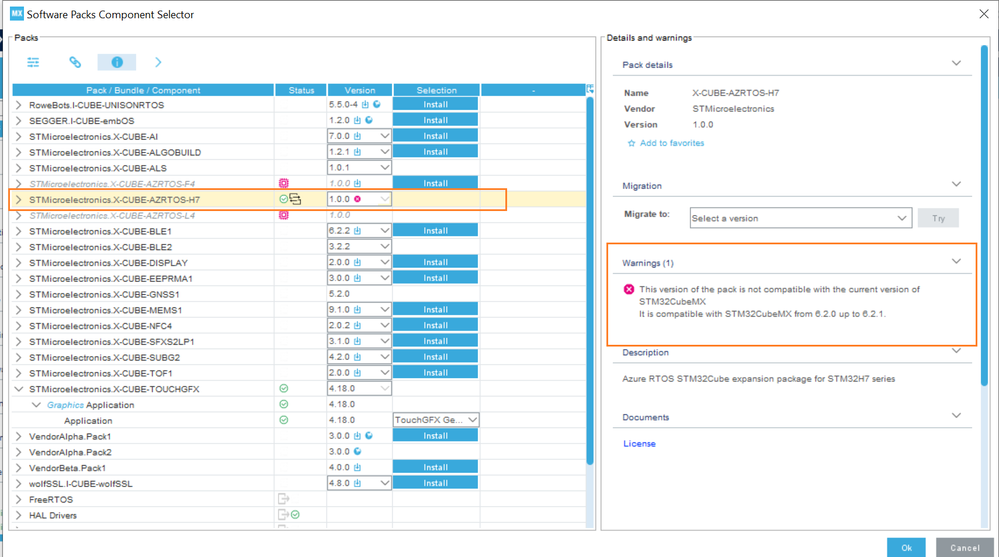Click status icon of X-CUBE-AZRTOS-L4 row
Viewport: 999px width, 557px height.
[x=284, y=215]
